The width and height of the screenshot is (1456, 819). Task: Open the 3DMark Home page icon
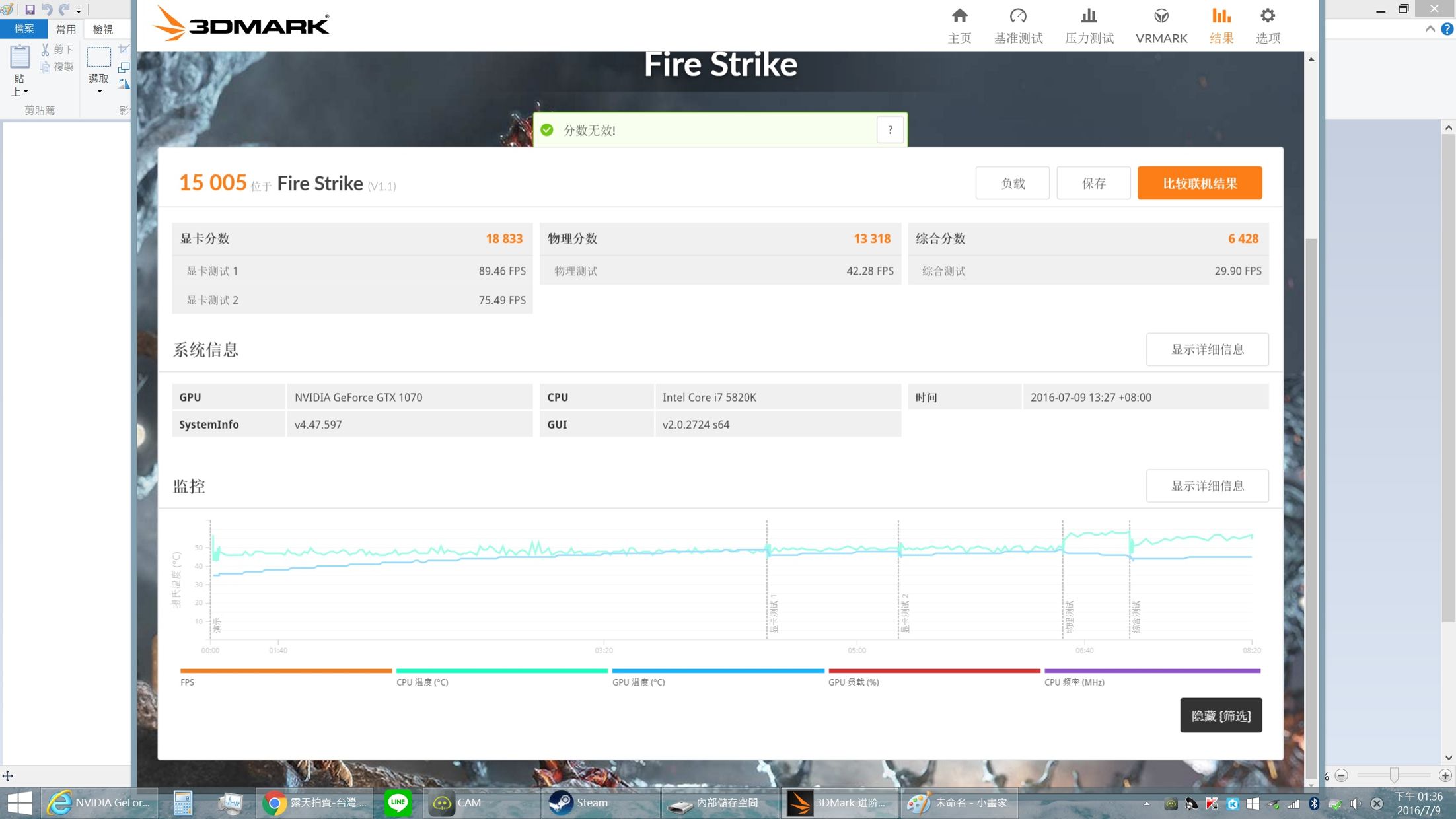(x=959, y=17)
